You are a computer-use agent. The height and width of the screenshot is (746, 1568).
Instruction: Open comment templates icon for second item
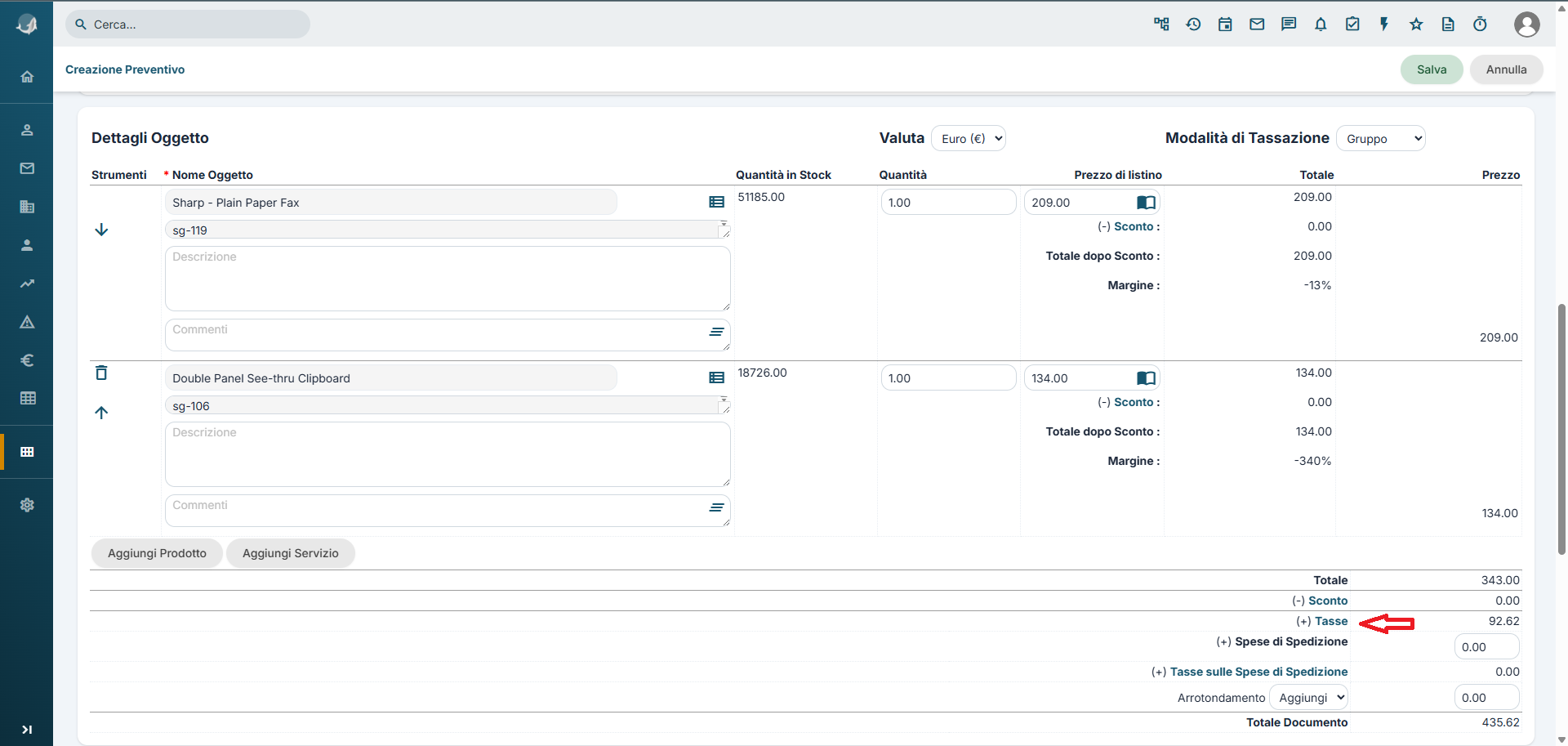click(716, 507)
